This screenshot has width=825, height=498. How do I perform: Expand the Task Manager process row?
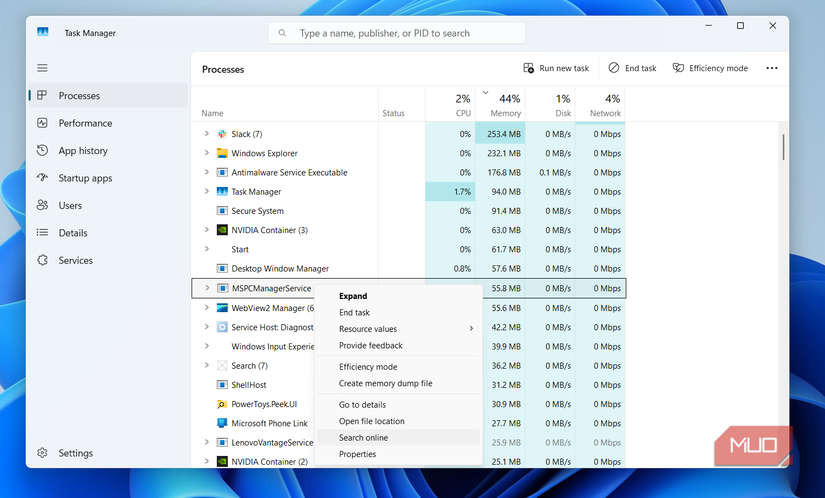pos(207,191)
